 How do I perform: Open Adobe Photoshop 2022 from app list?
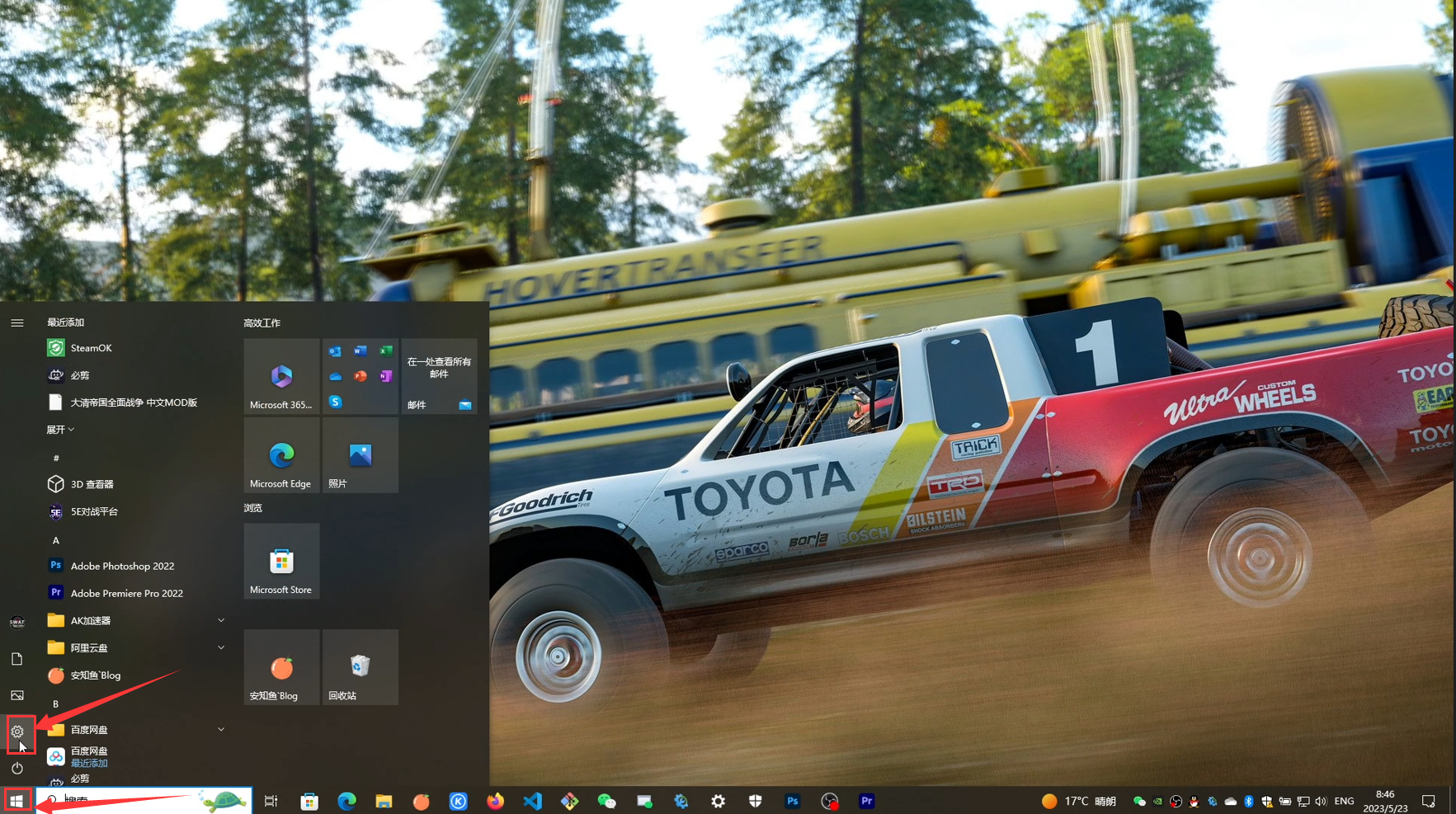[x=122, y=566]
